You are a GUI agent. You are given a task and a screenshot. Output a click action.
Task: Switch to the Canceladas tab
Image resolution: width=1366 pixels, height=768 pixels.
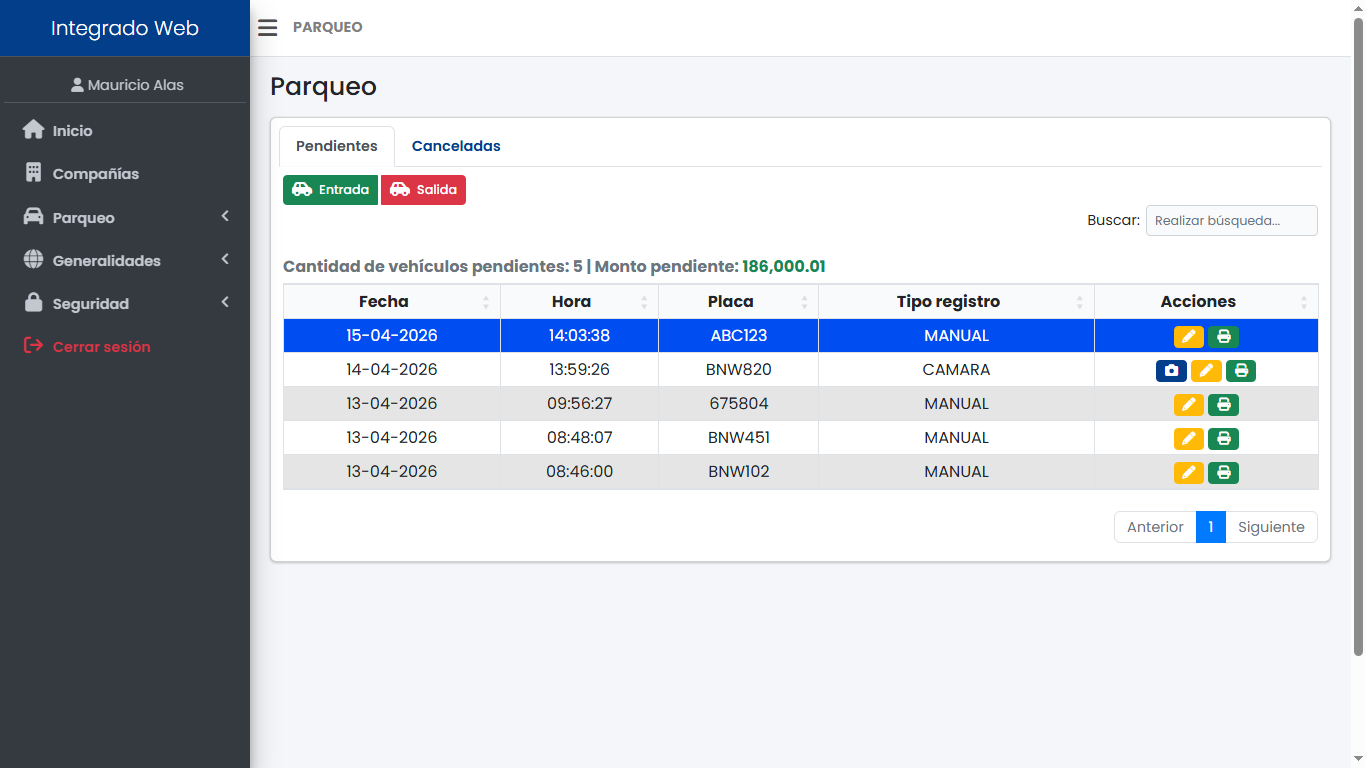coord(456,146)
